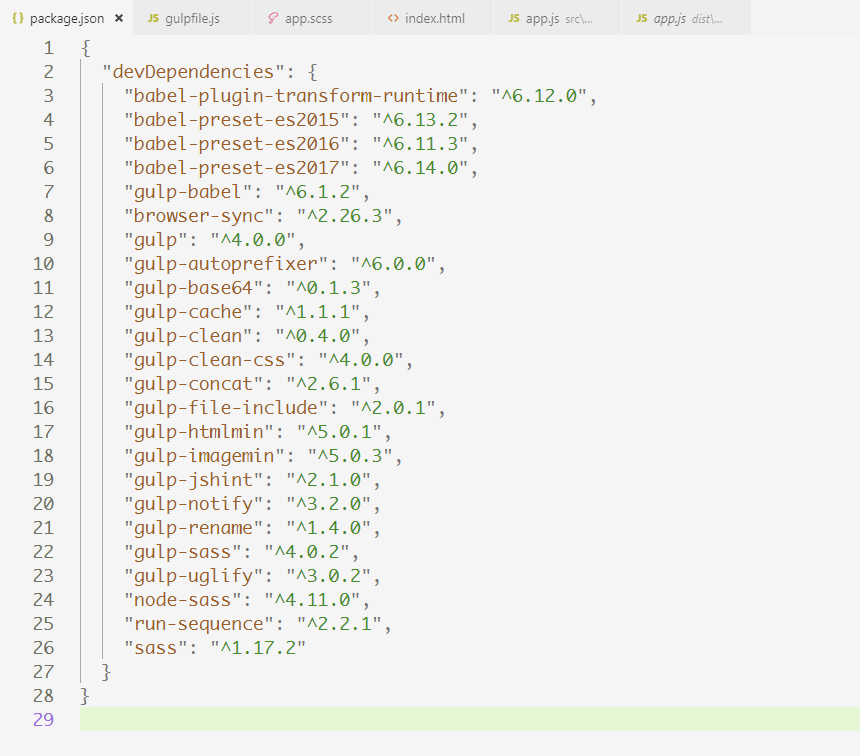Viewport: 860px width, 756px height.
Task: Click the "browser-sync" key
Action: tap(199, 216)
